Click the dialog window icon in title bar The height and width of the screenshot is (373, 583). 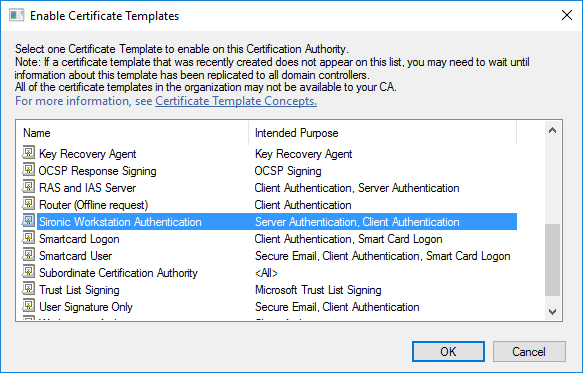(x=16, y=16)
